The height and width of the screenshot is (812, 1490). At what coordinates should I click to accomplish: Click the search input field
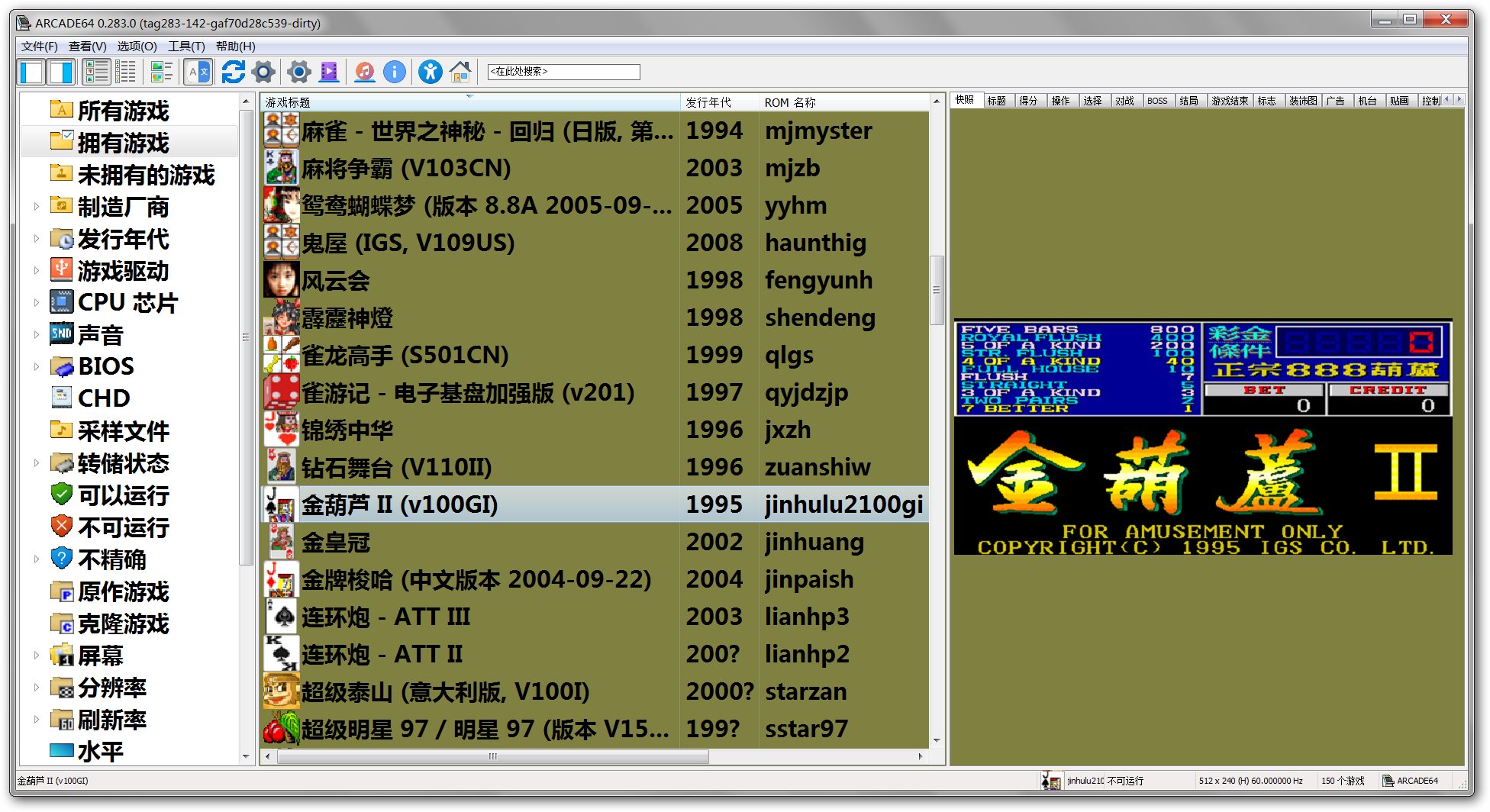coord(563,72)
